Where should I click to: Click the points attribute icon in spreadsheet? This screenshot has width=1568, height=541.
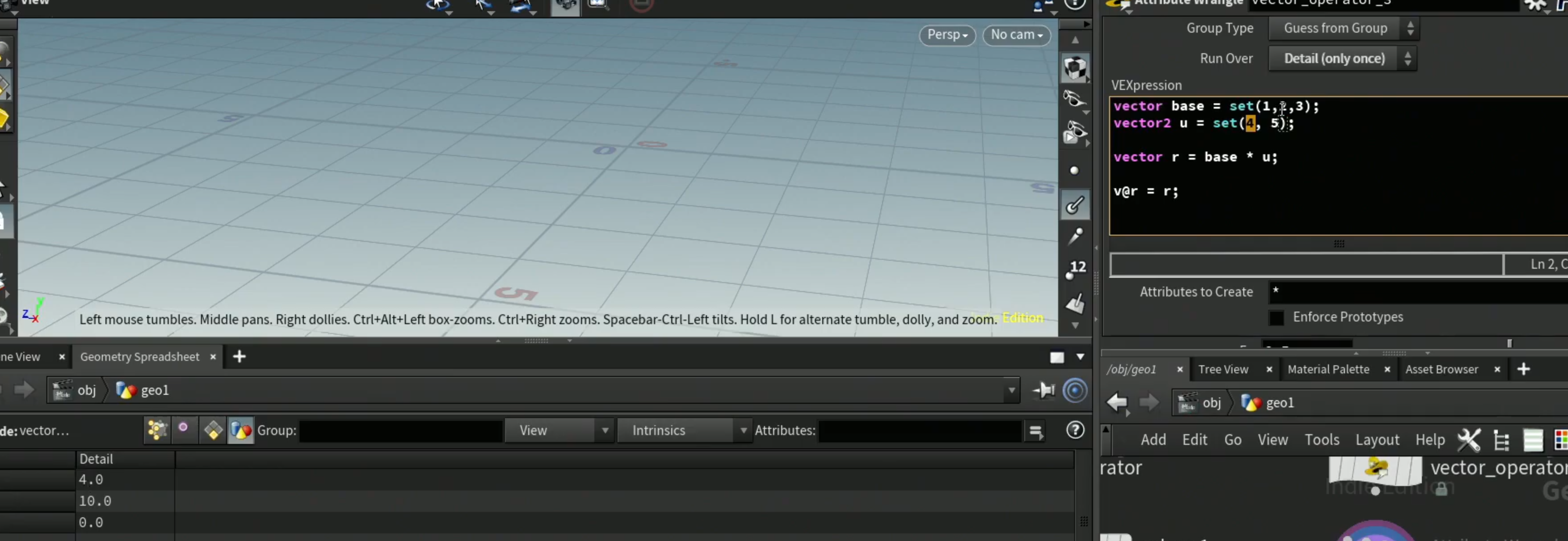tap(157, 430)
